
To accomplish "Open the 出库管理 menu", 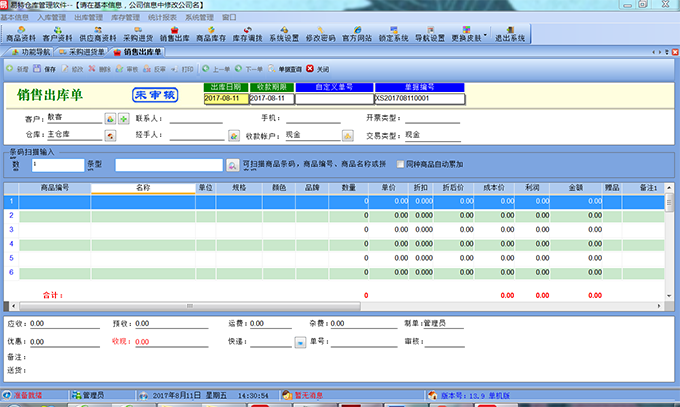I will point(88,17).
